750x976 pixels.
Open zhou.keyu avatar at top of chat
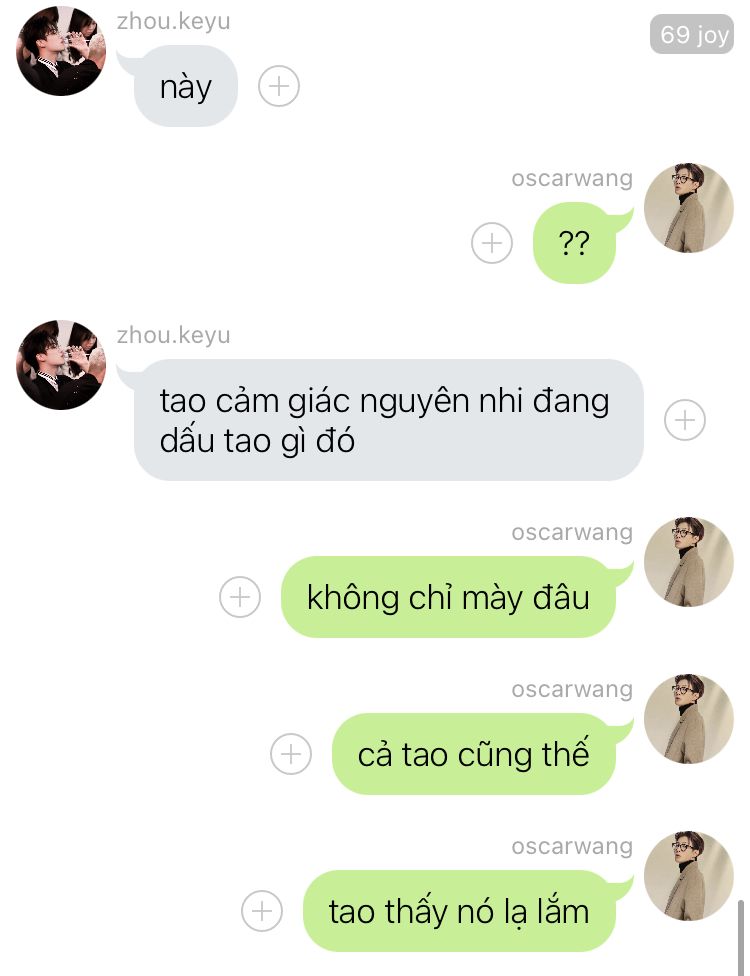pyautogui.click(x=60, y=51)
